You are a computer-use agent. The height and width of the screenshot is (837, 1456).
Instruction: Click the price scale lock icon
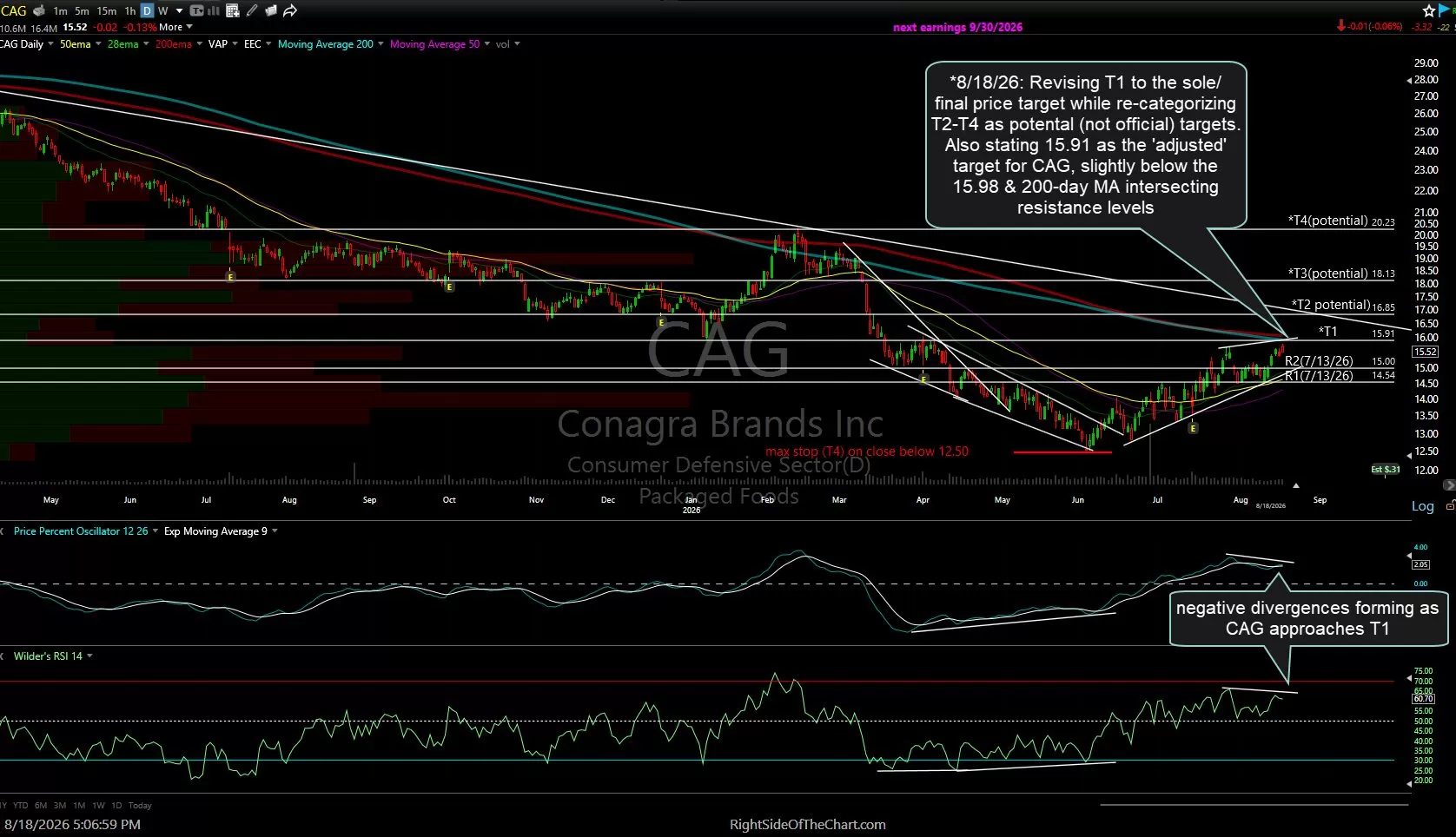(x=1450, y=505)
